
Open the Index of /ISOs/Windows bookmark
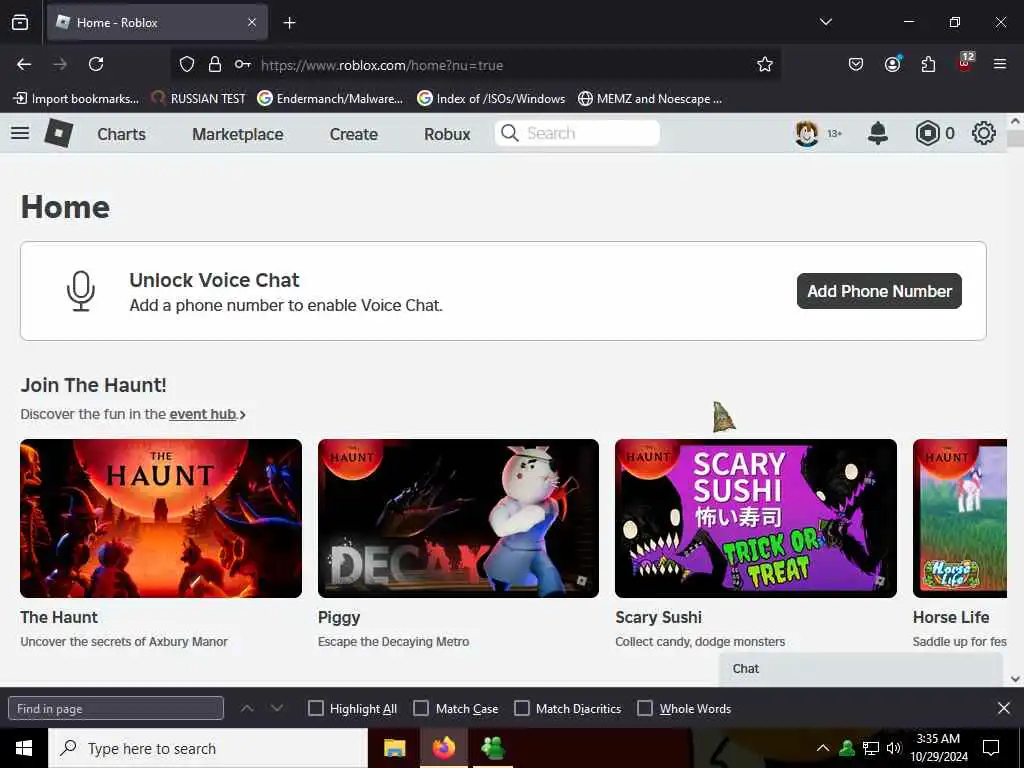point(491,99)
